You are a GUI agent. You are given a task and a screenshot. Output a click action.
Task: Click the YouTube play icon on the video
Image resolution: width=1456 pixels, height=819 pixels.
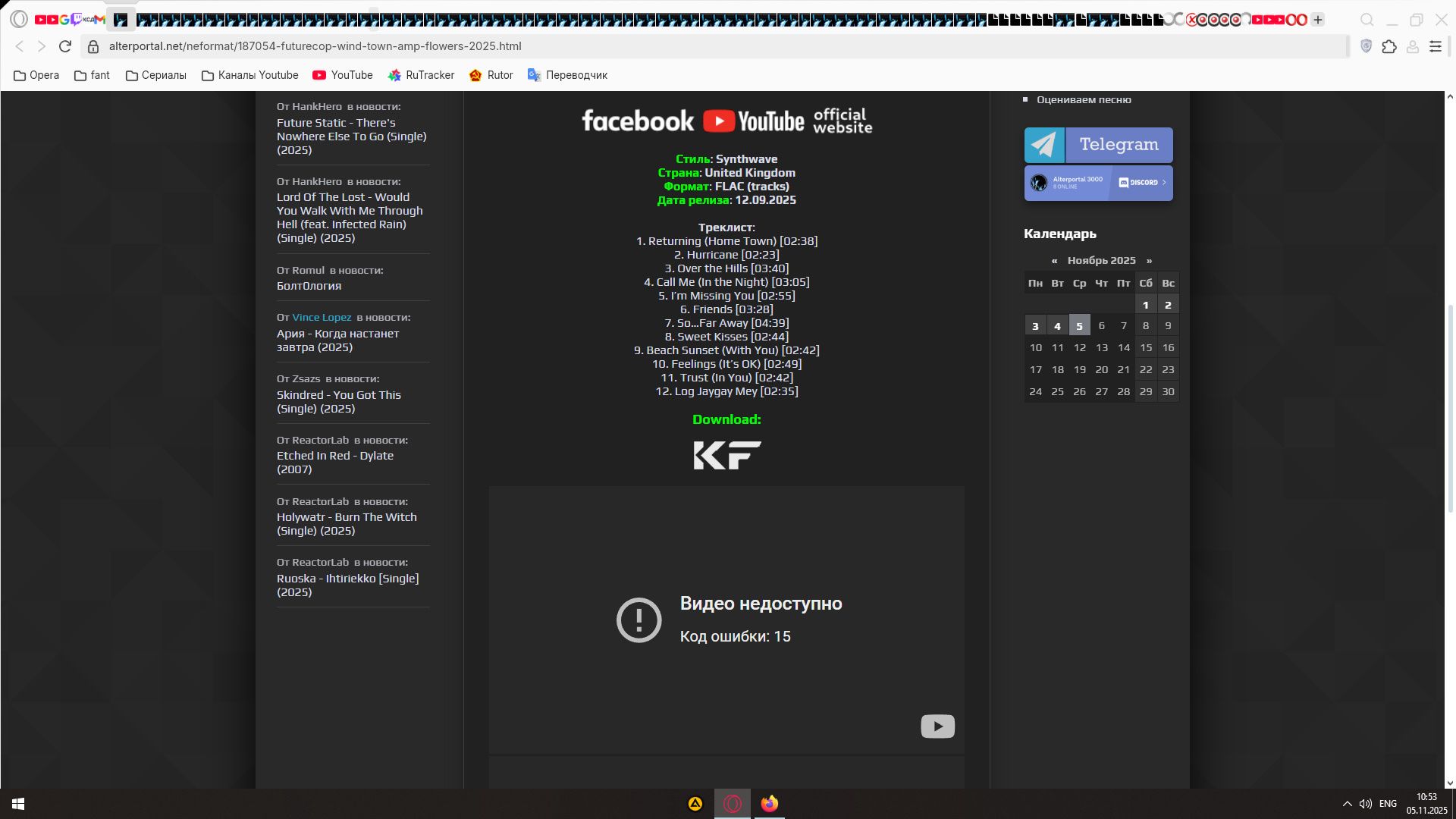(937, 726)
